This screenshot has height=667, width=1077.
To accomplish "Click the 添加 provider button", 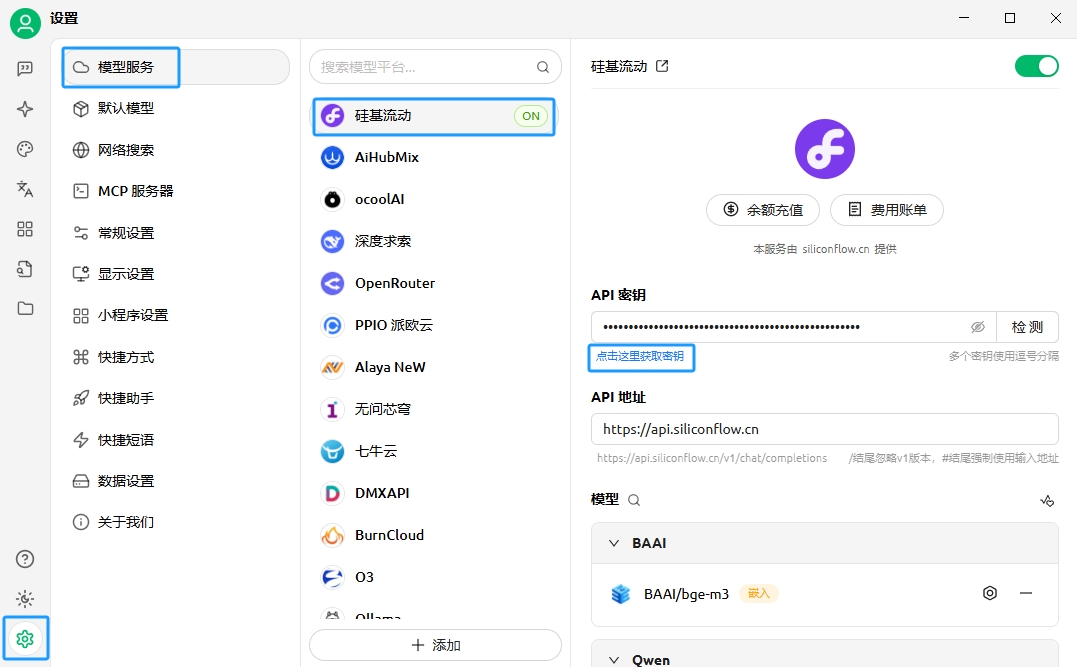I will tap(435, 645).
